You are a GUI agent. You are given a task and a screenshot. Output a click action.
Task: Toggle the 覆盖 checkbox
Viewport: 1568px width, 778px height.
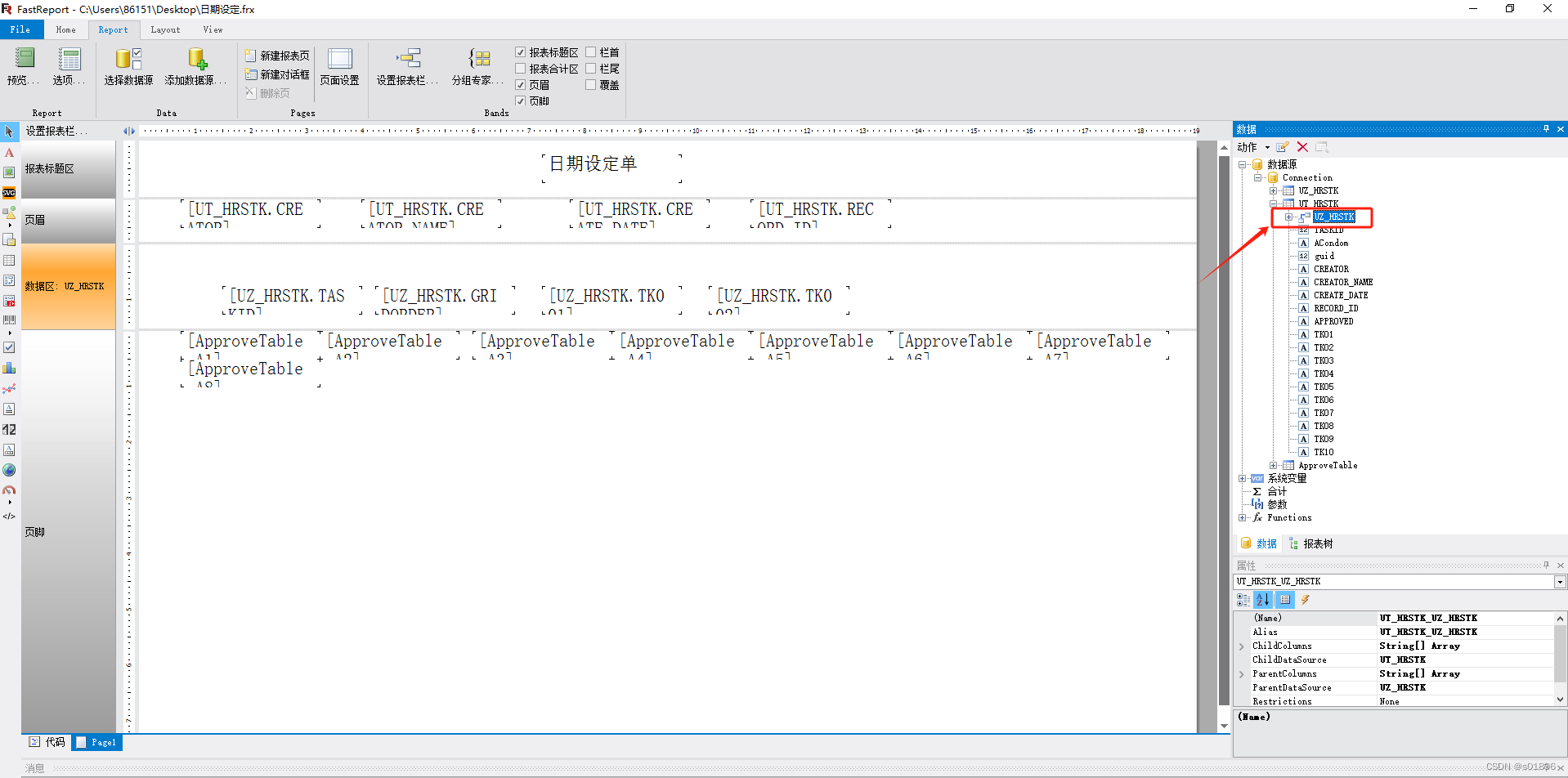590,85
